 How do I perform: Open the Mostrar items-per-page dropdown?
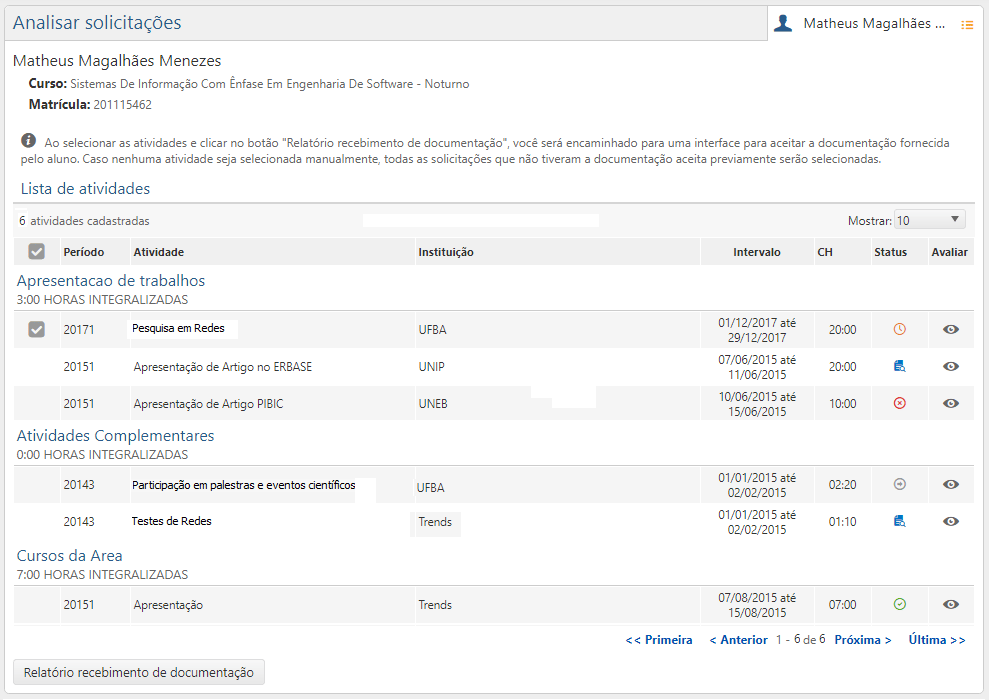click(x=929, y=218)
